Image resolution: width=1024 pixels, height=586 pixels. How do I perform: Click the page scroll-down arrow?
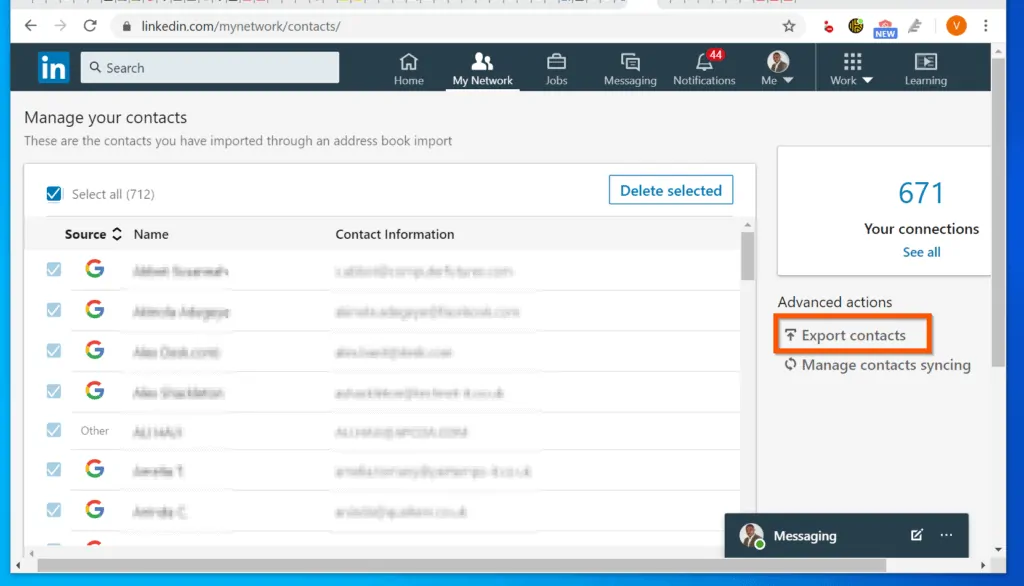[998, 549]
